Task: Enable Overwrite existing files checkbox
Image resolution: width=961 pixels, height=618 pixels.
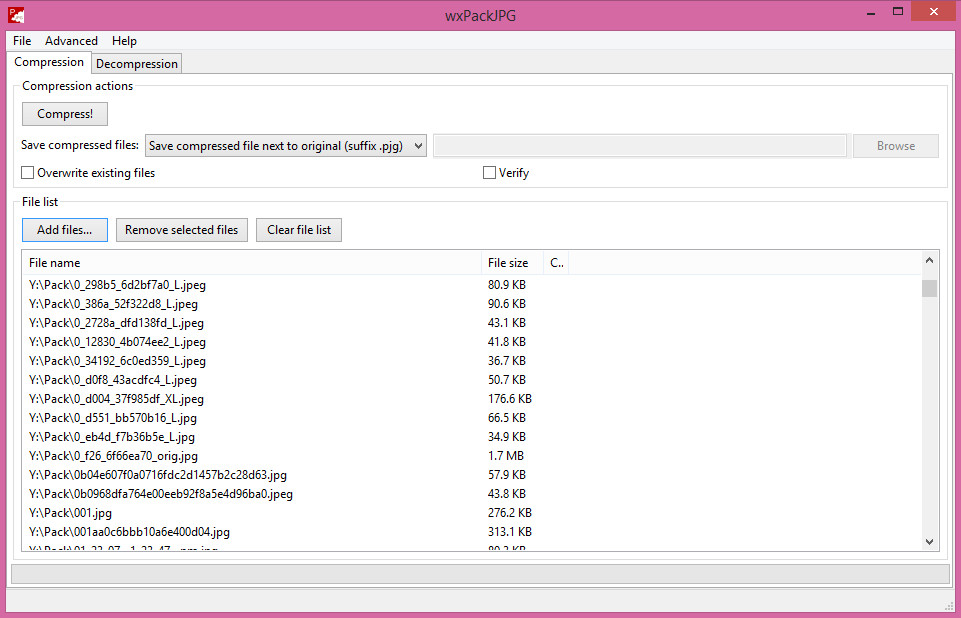Action: coord(28,173)
